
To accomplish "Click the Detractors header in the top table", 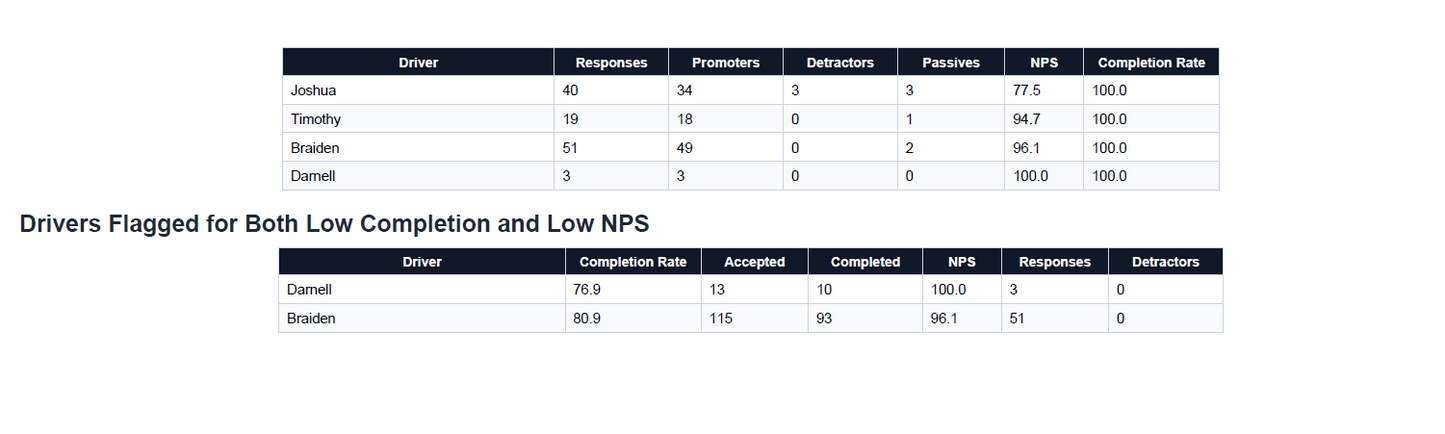I will (x=840, y=62).
